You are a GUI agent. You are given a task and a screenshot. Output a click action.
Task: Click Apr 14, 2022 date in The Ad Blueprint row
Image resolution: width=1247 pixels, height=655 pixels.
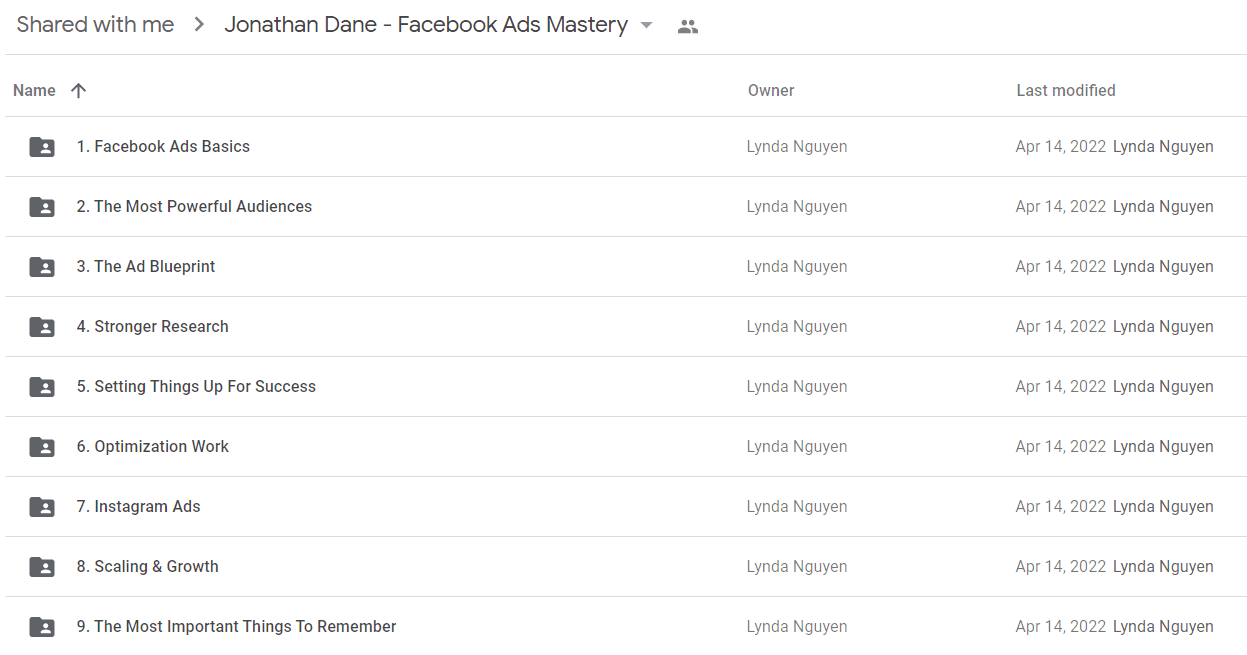tap(1061, 266)
